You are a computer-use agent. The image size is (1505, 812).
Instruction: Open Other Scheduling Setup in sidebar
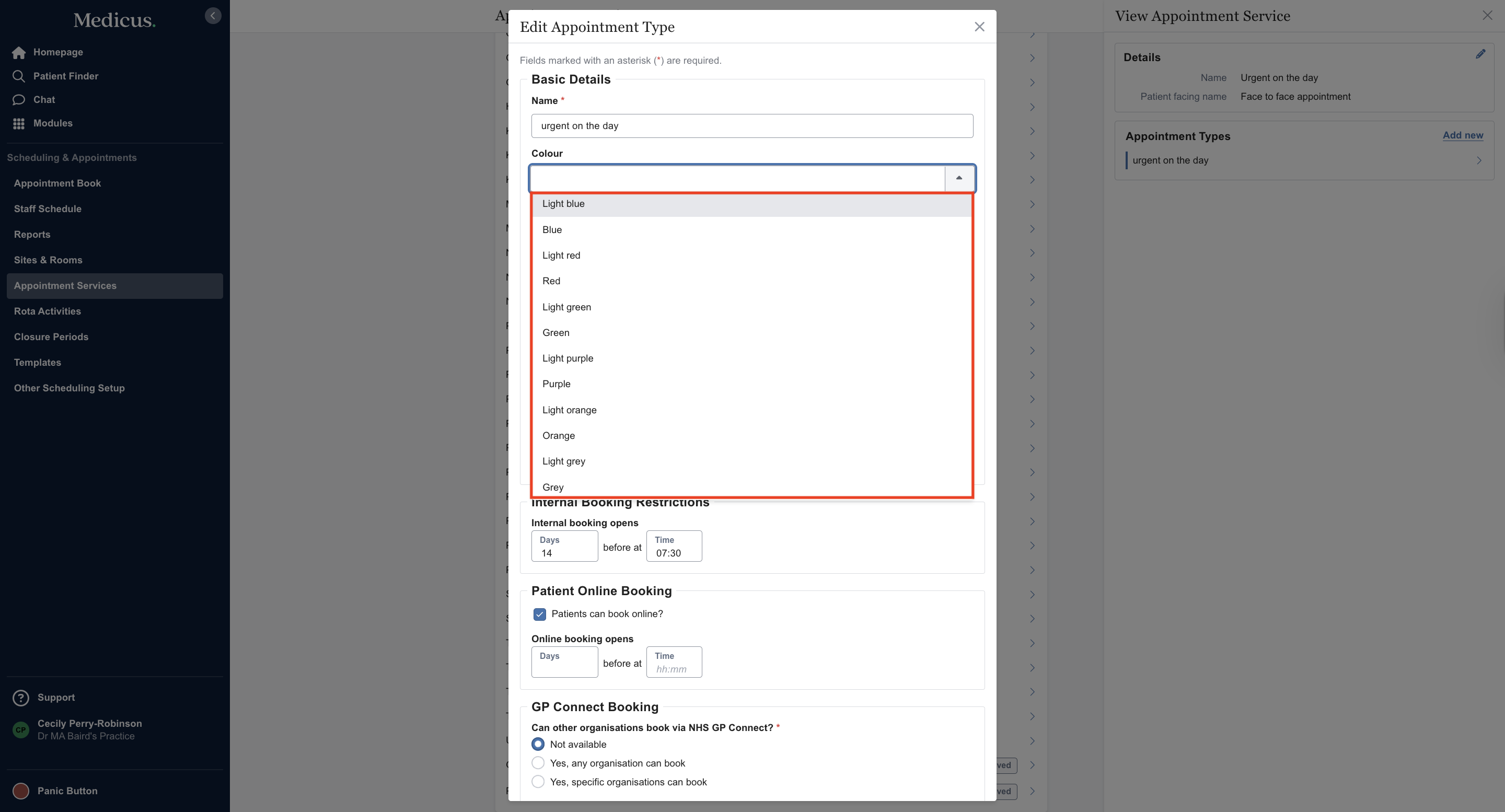(x=114, y=388)
